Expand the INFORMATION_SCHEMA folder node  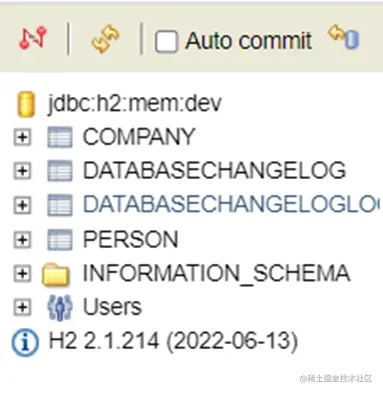pyautogui.click(x=22, y=273)
